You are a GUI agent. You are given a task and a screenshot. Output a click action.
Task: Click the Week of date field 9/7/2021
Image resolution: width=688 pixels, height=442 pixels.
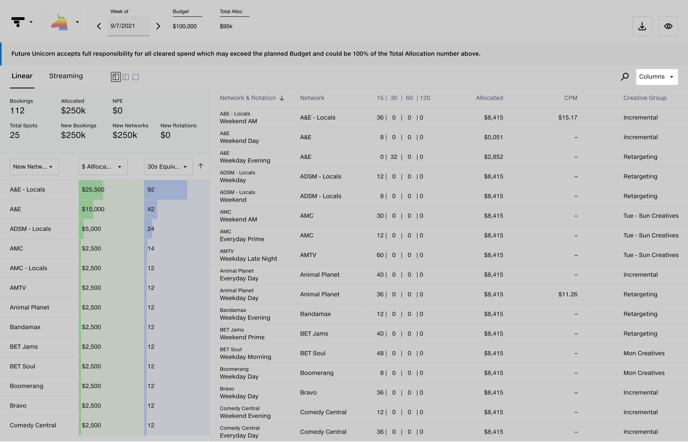pos(129,26)
